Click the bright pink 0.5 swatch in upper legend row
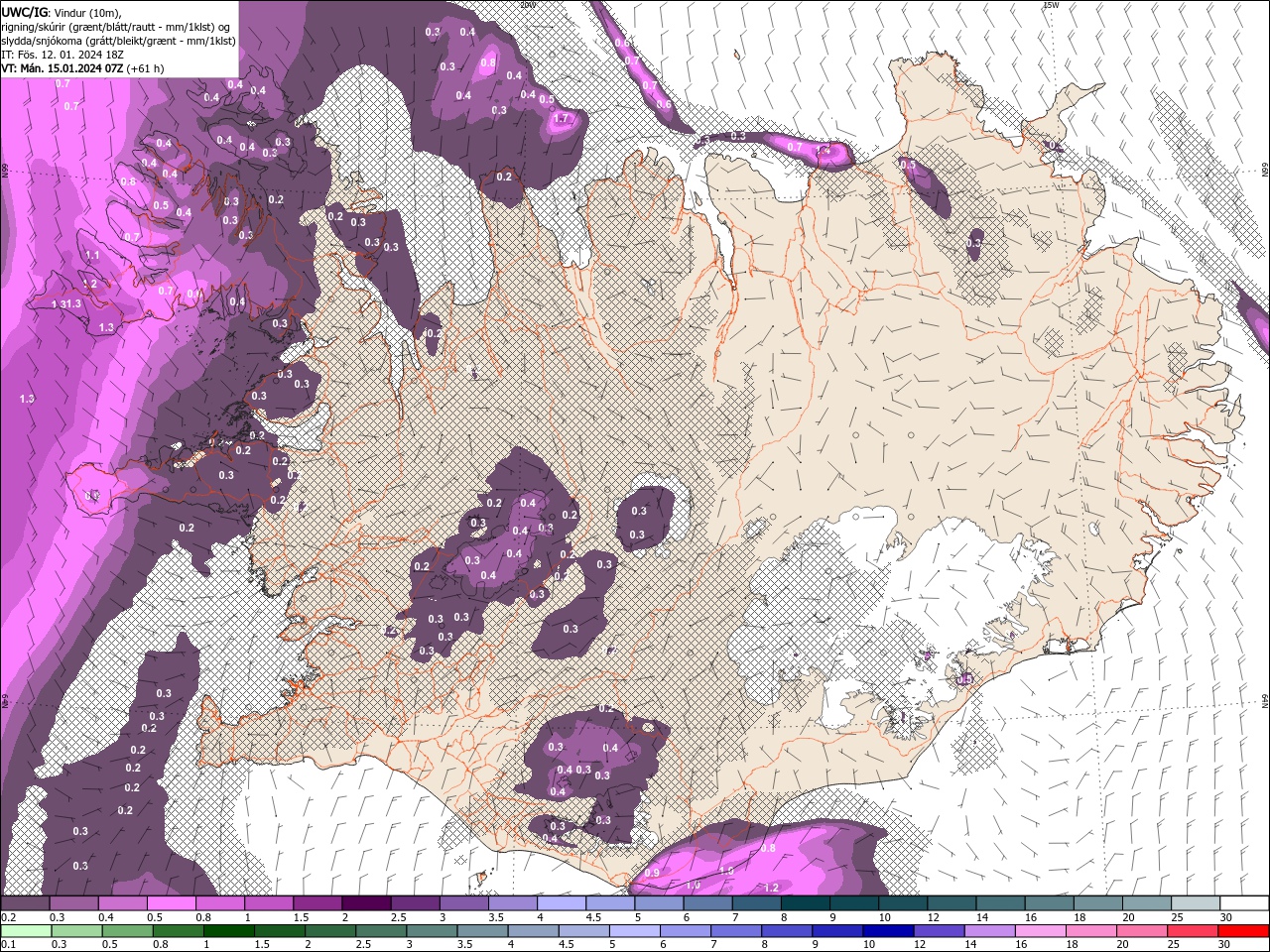Image resolution: width=1270 pixels, height=952 pixels. point(171,903)
